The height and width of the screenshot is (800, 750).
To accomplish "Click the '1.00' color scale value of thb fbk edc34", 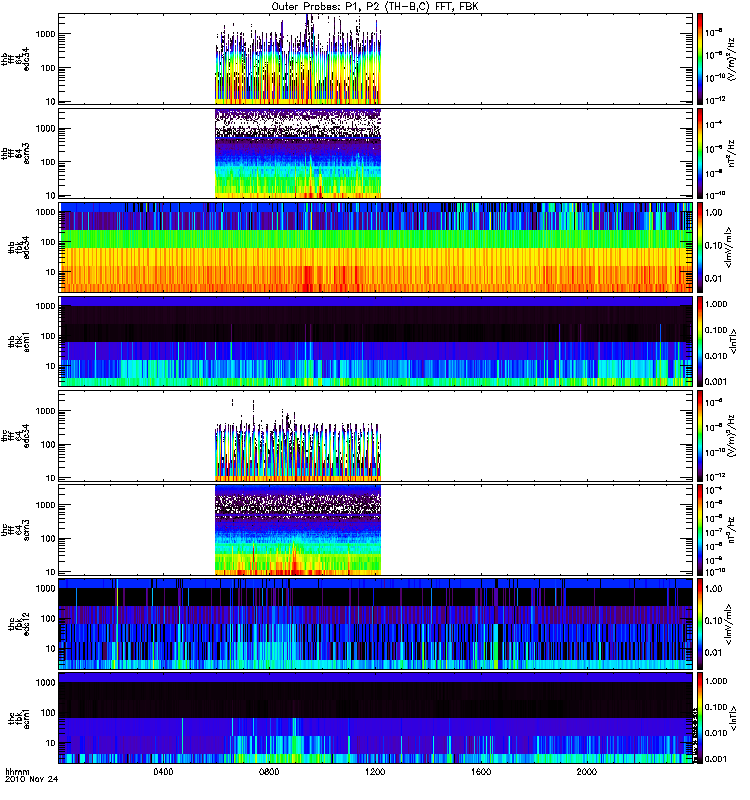I will click(714, 213).
